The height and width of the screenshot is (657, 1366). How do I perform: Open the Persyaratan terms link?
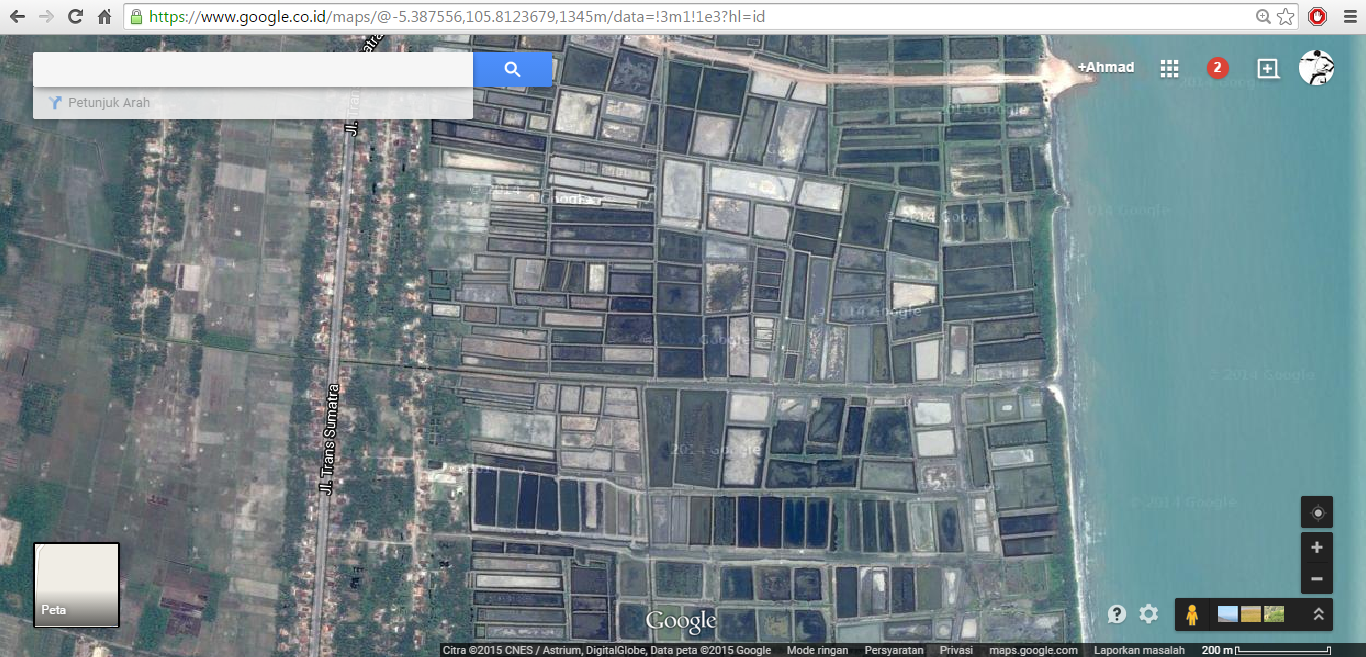point(894,650)
